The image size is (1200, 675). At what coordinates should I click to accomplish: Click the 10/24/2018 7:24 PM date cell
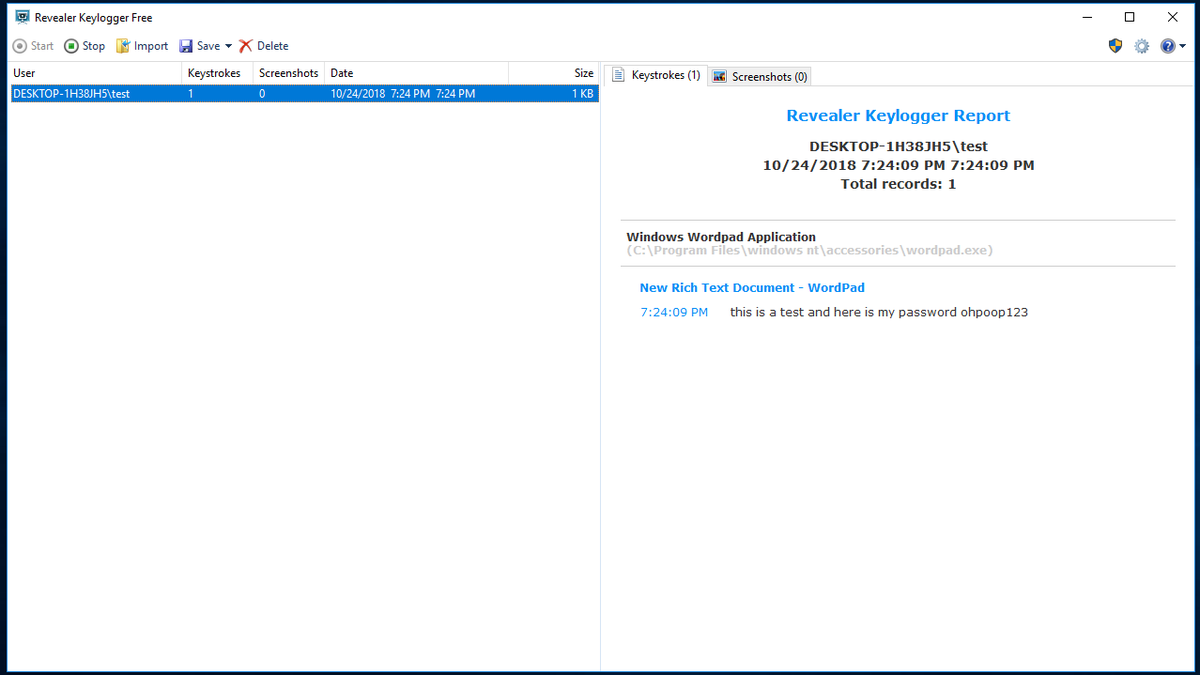click(402, 94)
